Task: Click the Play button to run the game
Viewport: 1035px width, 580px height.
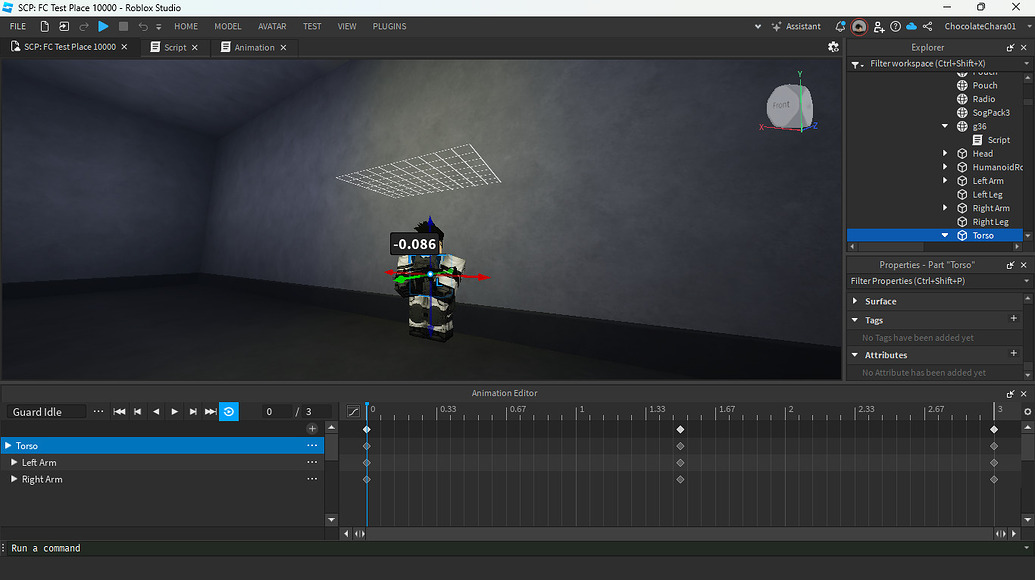Action: pos(104,27)
